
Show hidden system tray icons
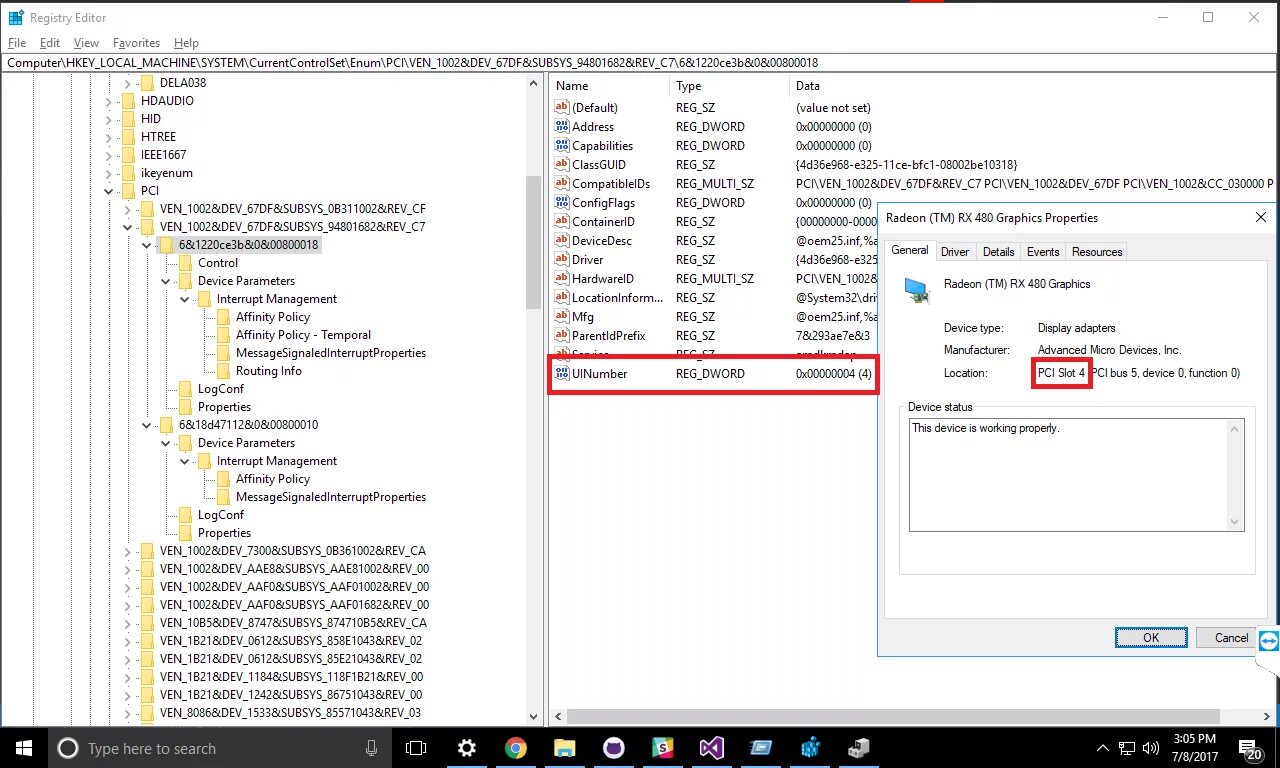pos(1103,748)
